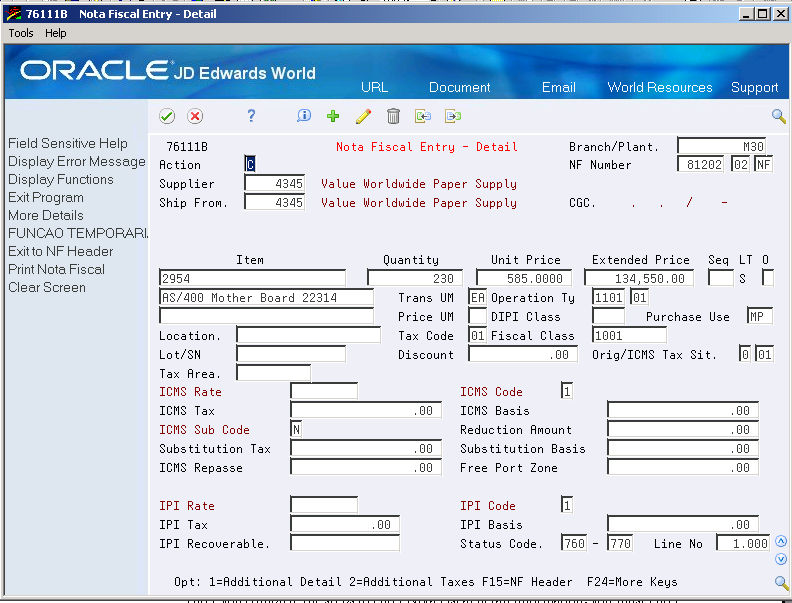This screenshot has width=792, height=603.
Task: Choose FUNCAO TEMPORARI in sidebar
Action: [78, 233]
